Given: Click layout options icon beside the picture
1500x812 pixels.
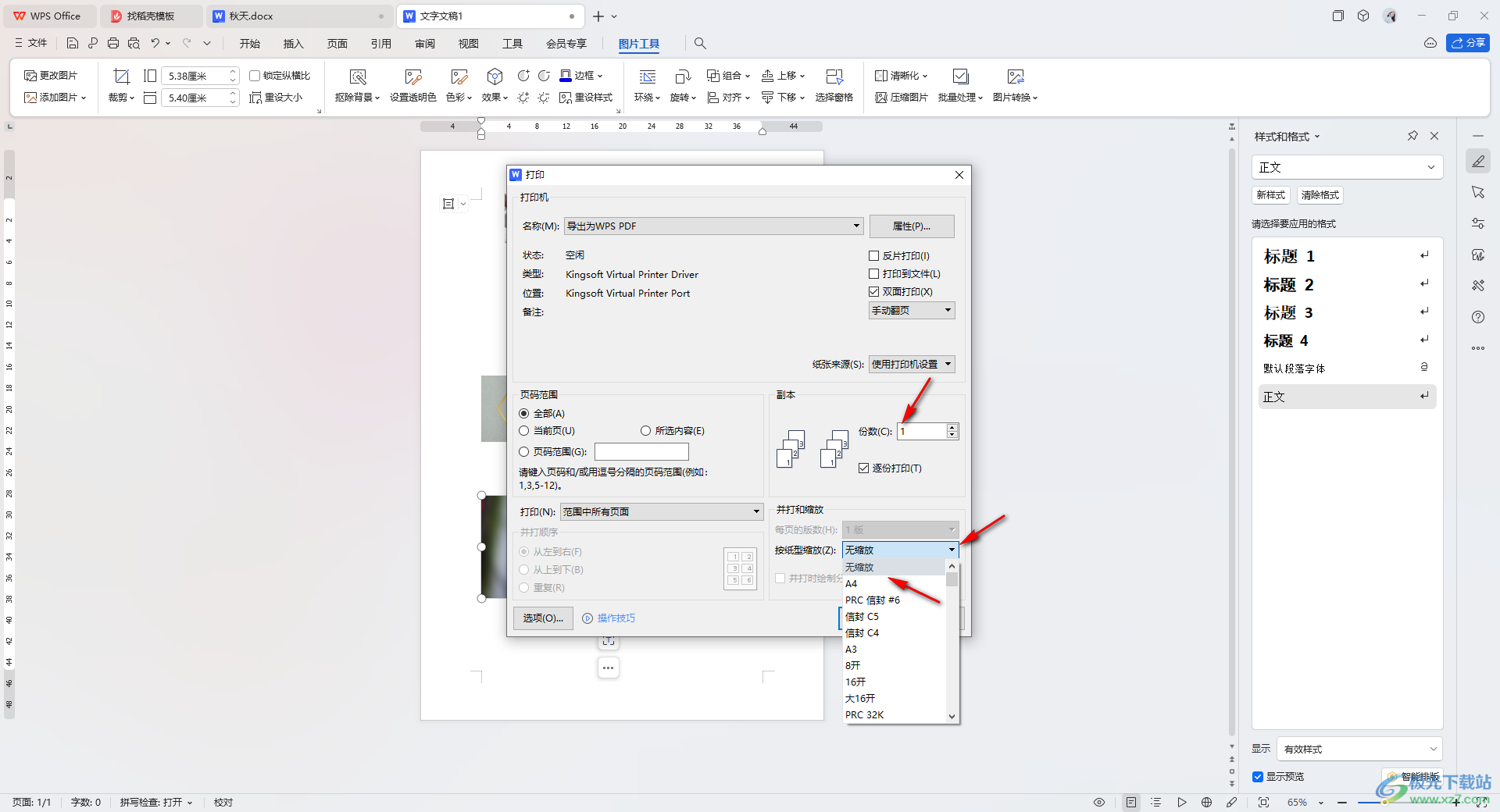Looking at the screenshot, I should [x=448, y=204].
